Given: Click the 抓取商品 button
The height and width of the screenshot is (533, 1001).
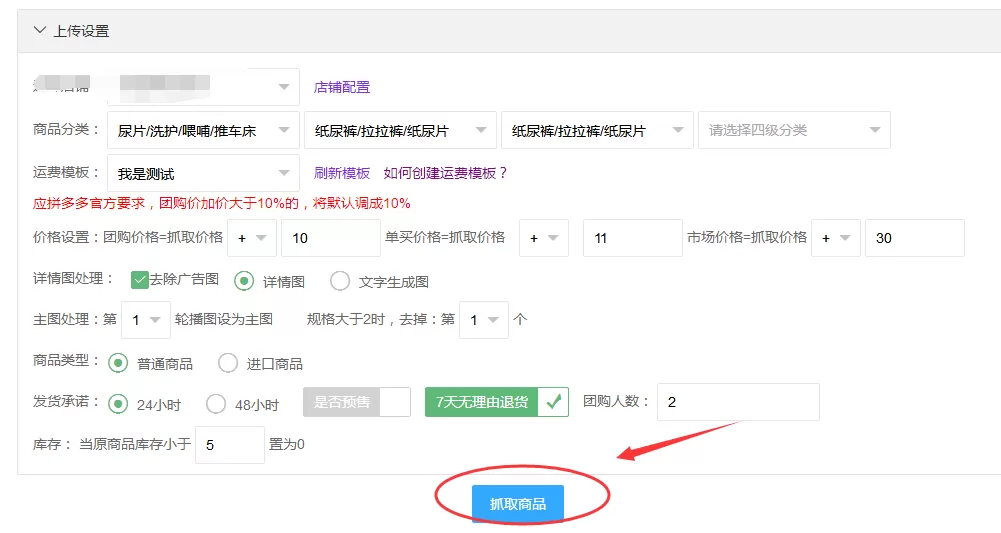Looking at the screenshot, I should 518,504.
